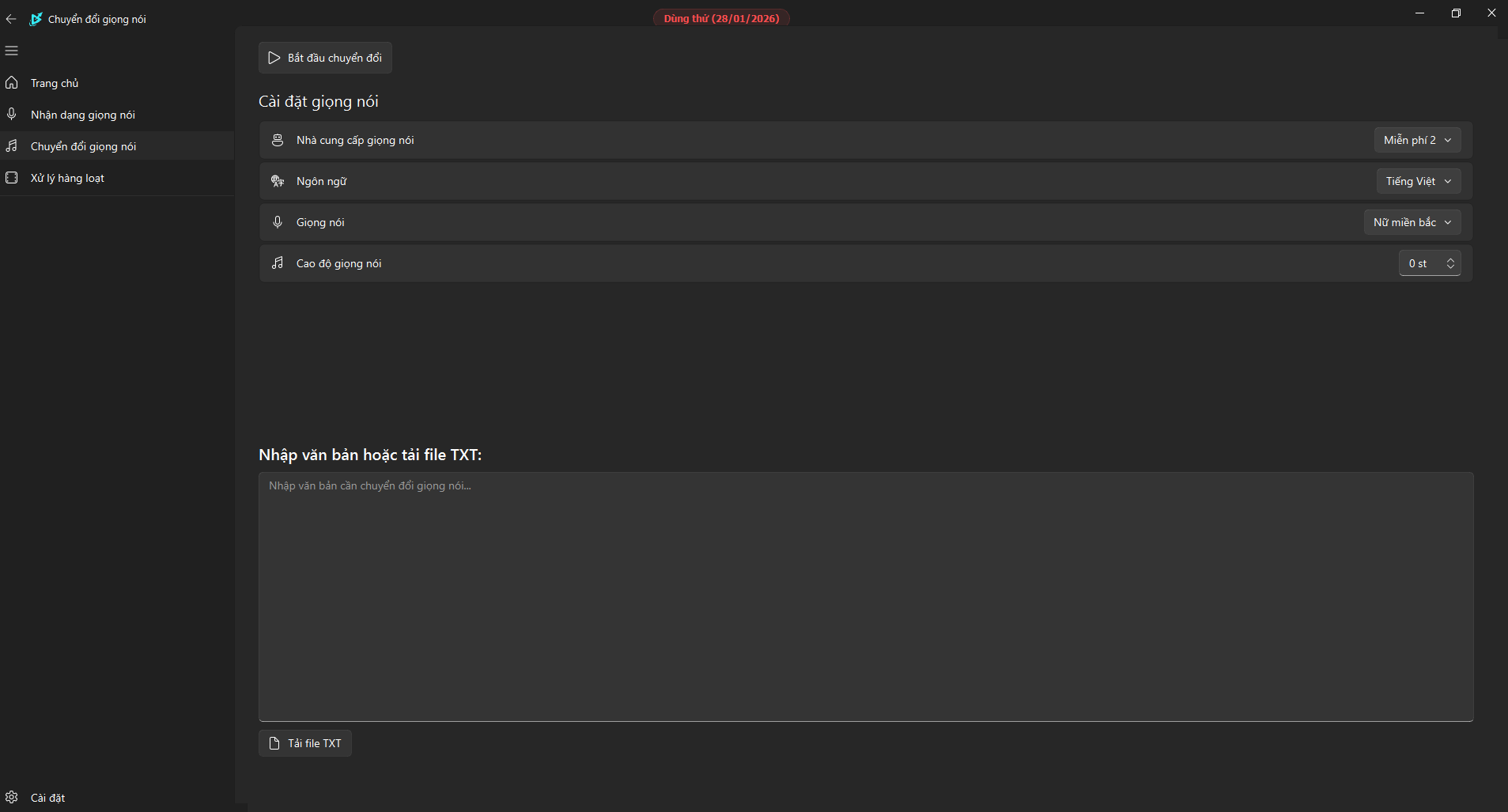Click the Dùng thử trial badge

721,18
